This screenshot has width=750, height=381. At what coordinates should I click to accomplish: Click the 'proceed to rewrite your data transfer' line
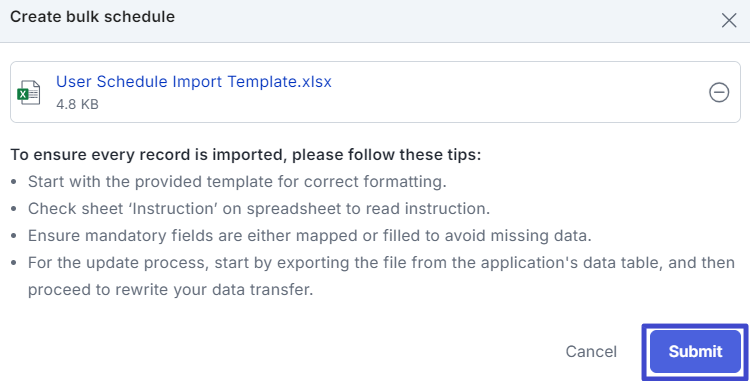tap(170, 289)
